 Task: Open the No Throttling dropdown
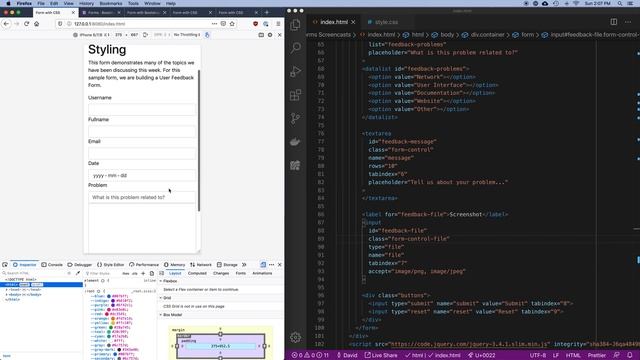(x=187, y=35)
